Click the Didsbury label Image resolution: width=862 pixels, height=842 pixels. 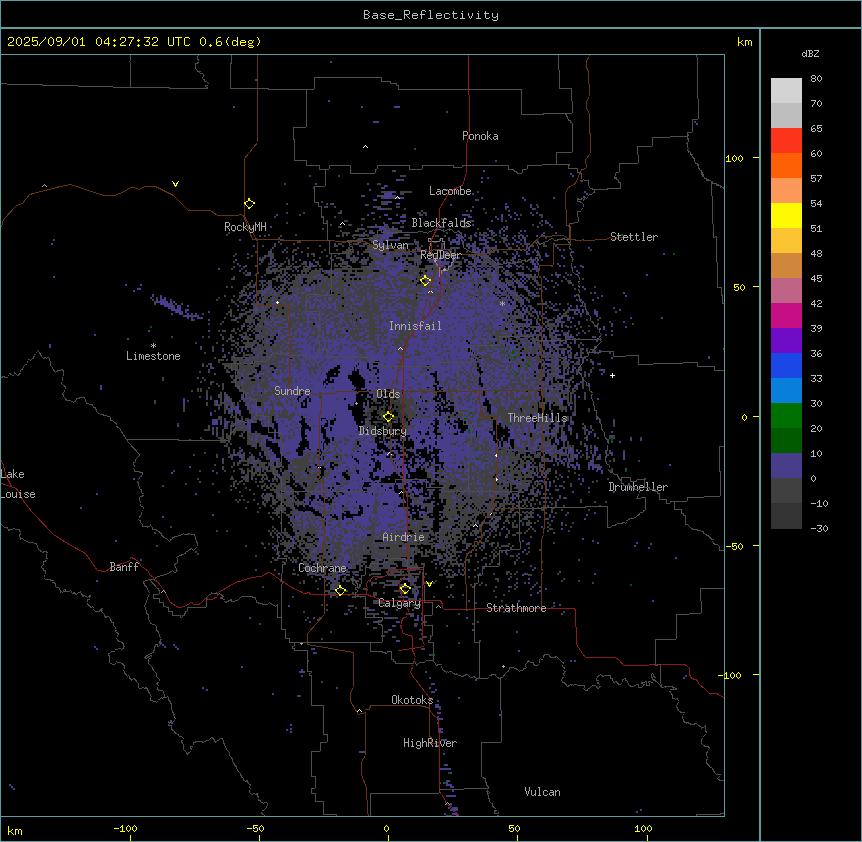point(382,431)
